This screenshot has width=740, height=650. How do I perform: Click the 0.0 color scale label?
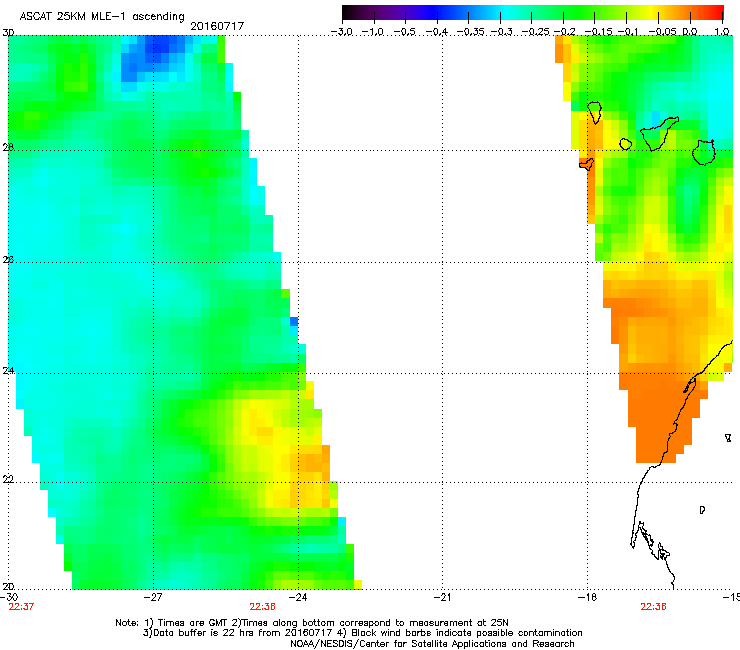(x=690, y=32)
